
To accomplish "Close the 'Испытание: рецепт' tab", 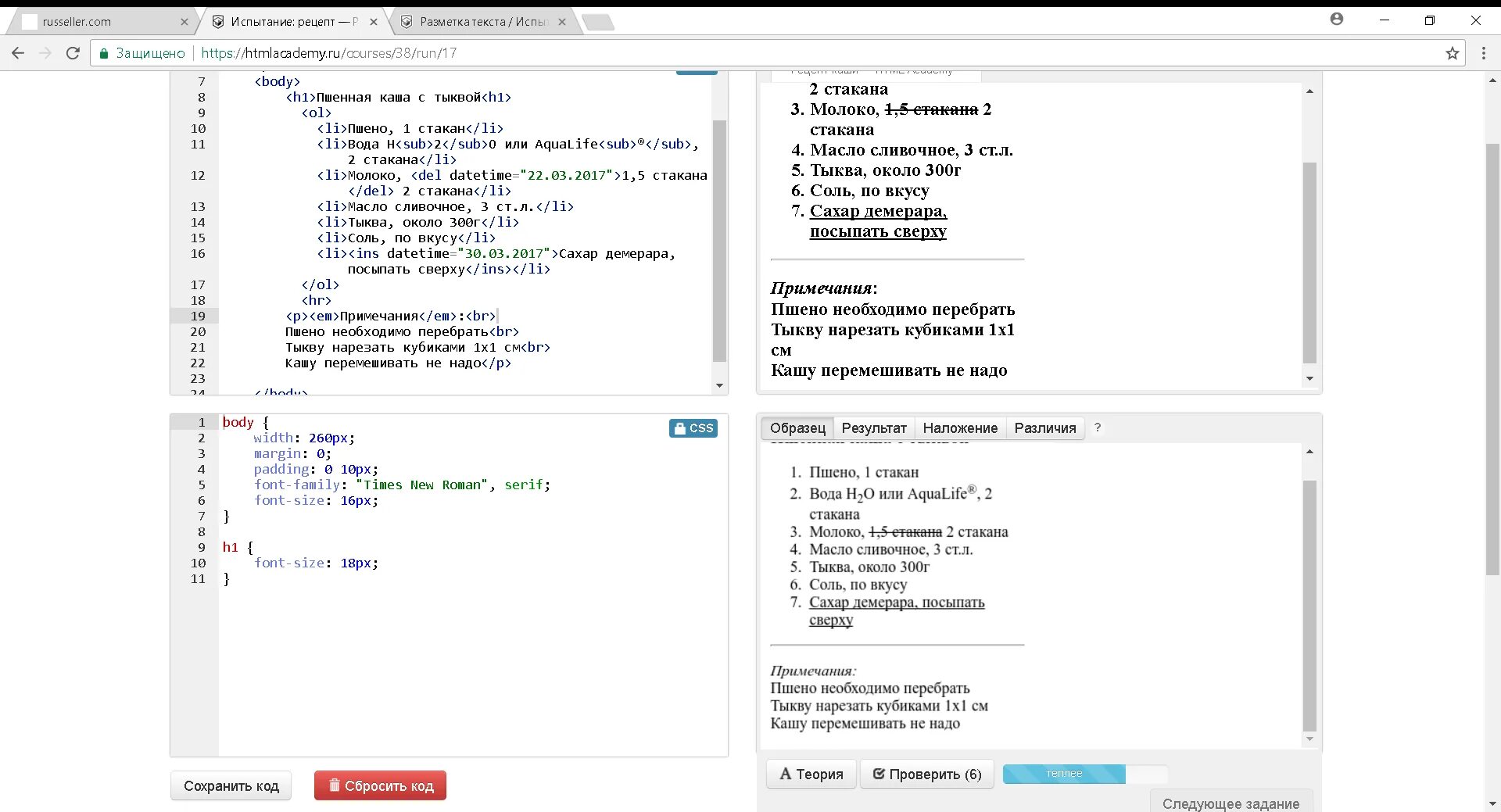I will (374, 22).
